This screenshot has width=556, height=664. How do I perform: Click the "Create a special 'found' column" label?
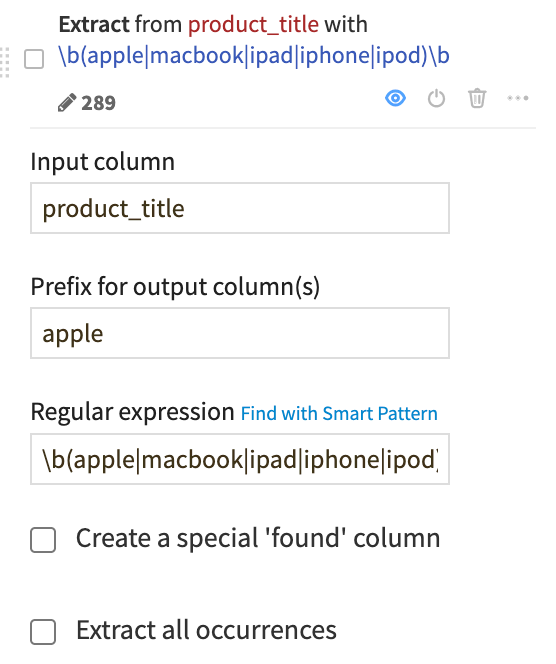coord(258,538)
